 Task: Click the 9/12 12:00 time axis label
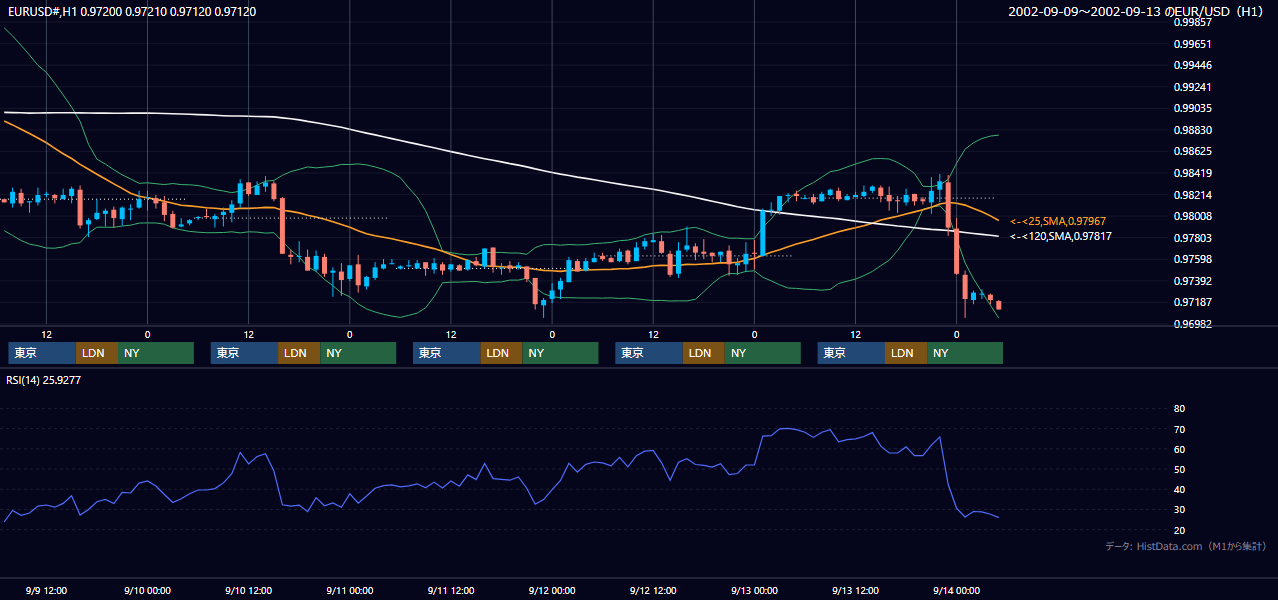[653, 590]
